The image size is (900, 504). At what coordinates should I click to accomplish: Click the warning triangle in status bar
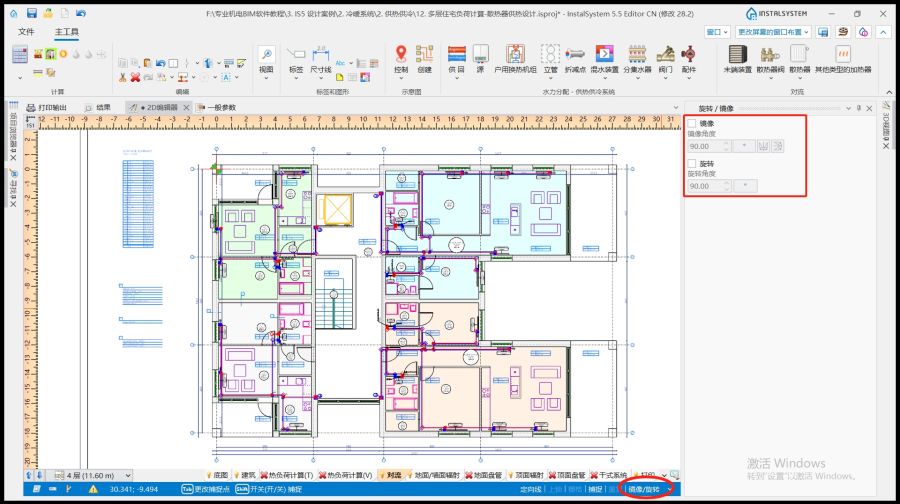pos(93,489)
